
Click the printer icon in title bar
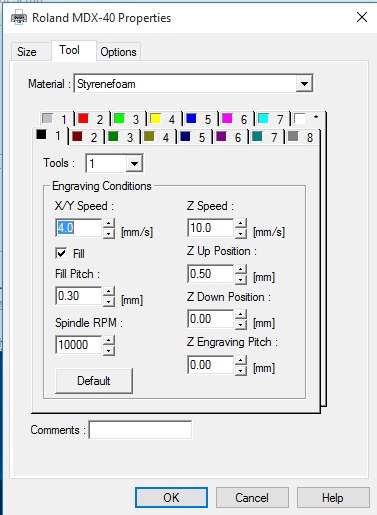[19, 17]
